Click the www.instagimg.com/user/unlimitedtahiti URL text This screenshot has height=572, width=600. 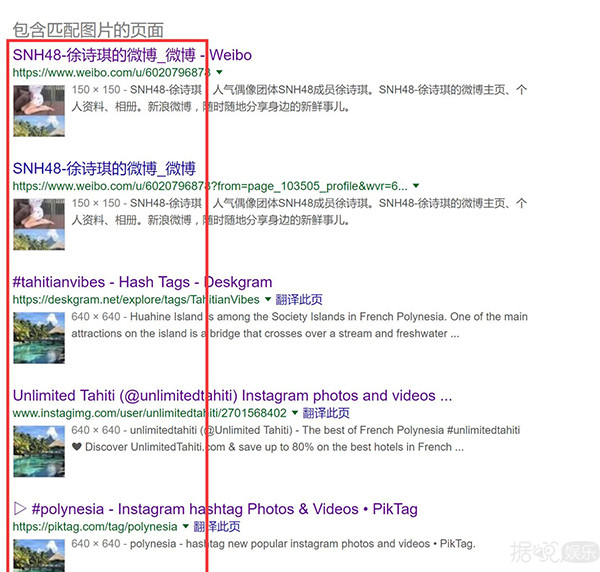pyautogui.click(x=150, y=413)
